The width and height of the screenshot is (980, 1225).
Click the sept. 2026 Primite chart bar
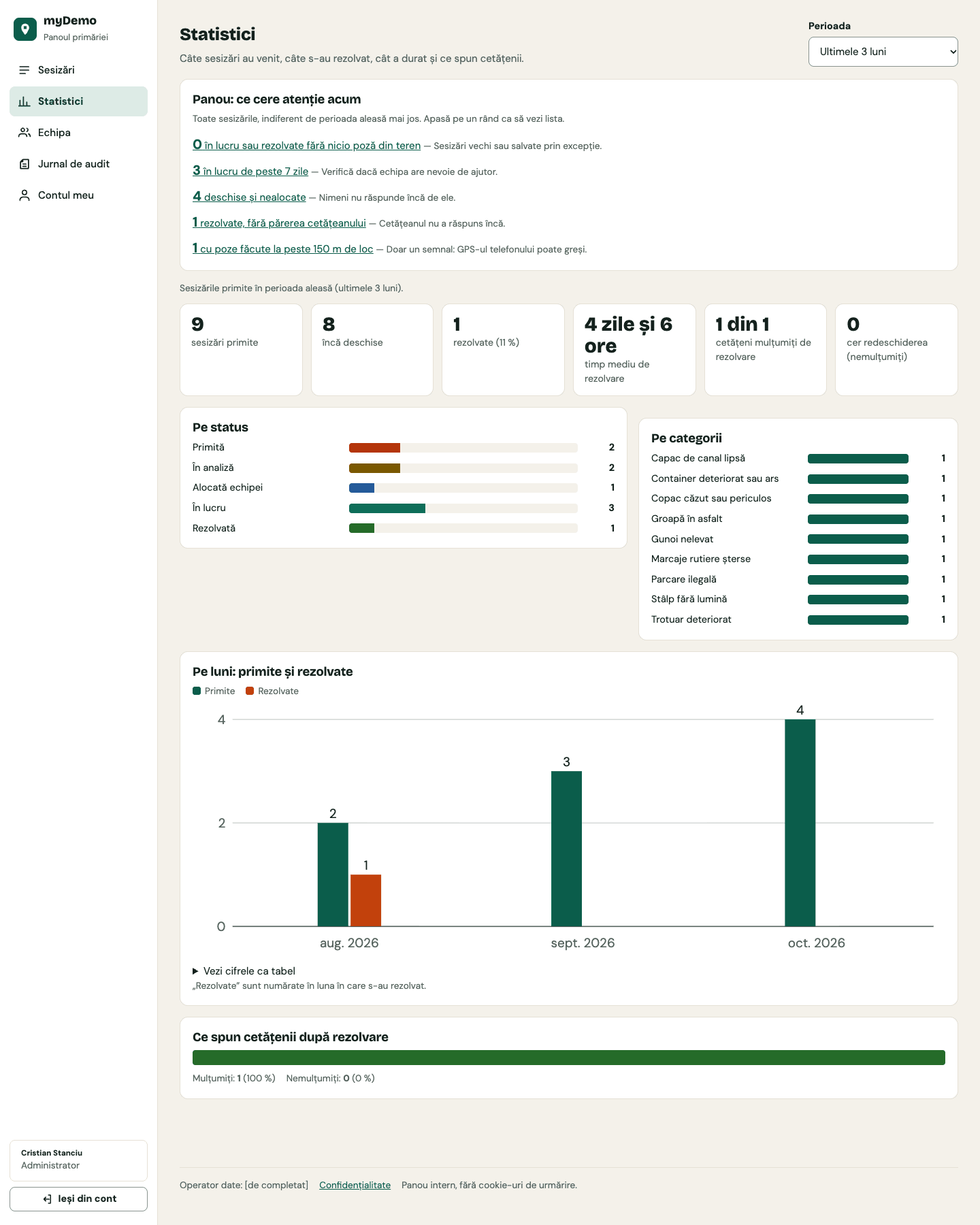click(566, 849)
